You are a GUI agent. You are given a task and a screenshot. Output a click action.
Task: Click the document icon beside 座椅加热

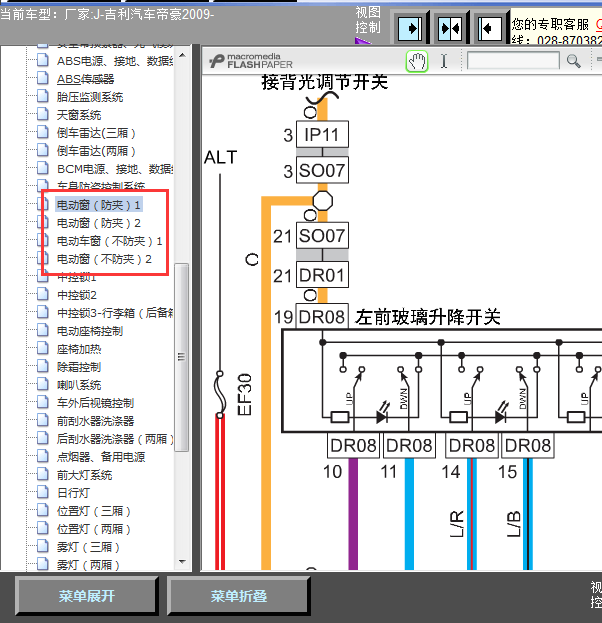click(x=43, y=348)
